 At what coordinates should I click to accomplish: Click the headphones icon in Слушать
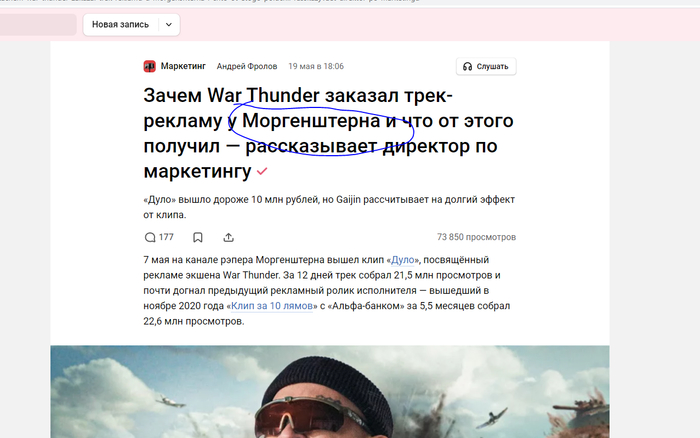tap(467, 67)
